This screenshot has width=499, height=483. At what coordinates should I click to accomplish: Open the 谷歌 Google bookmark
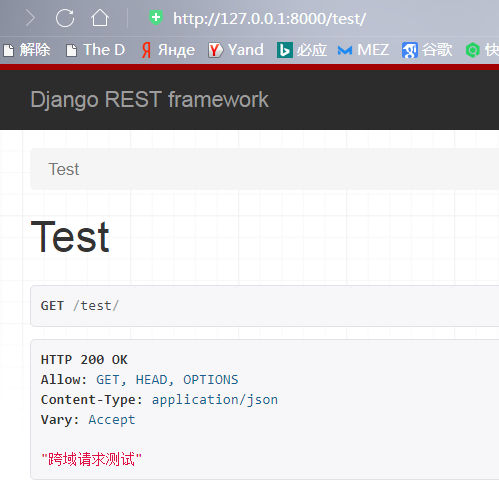click(x=427, y=50)
